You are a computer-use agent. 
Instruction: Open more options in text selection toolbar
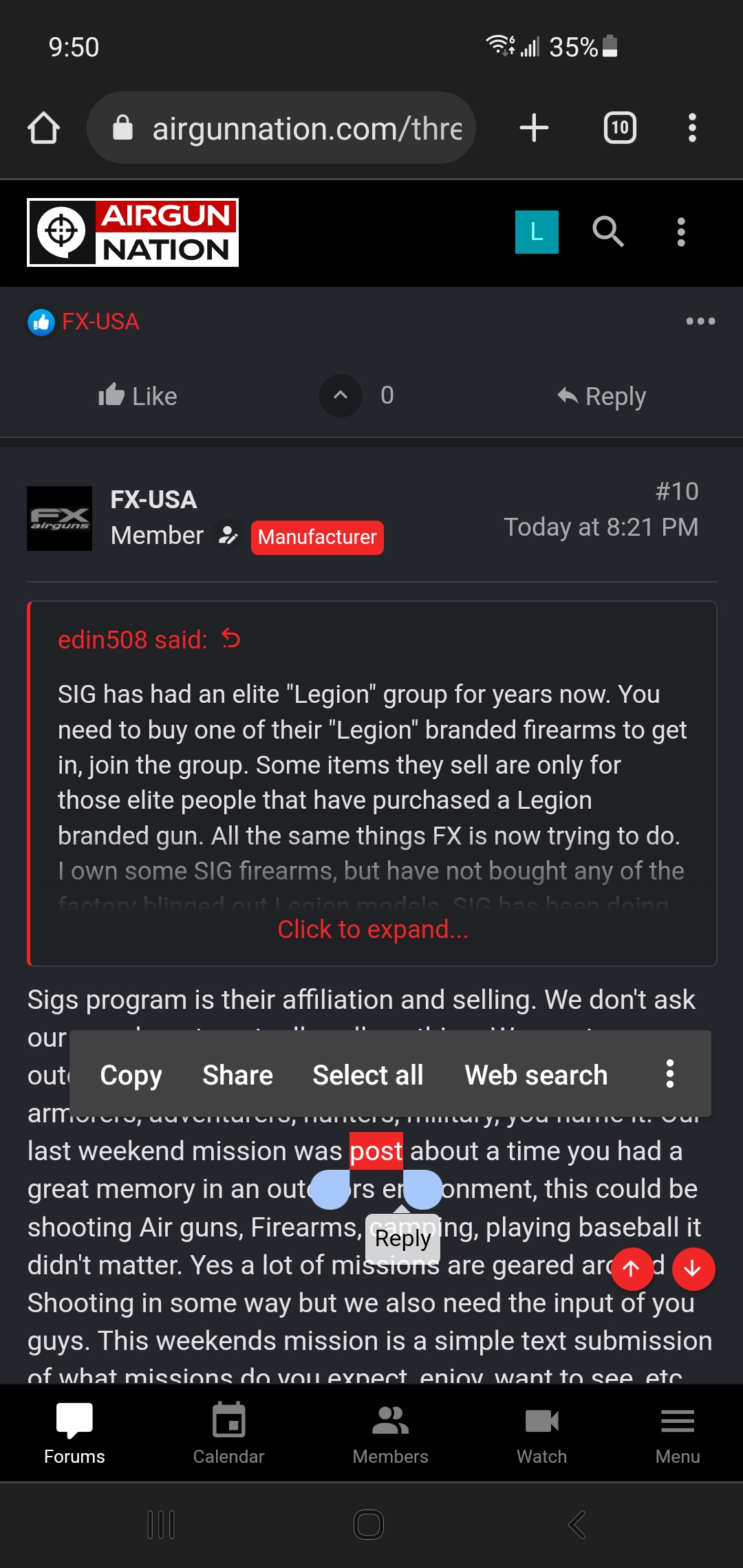click(x=669, y=1074)
